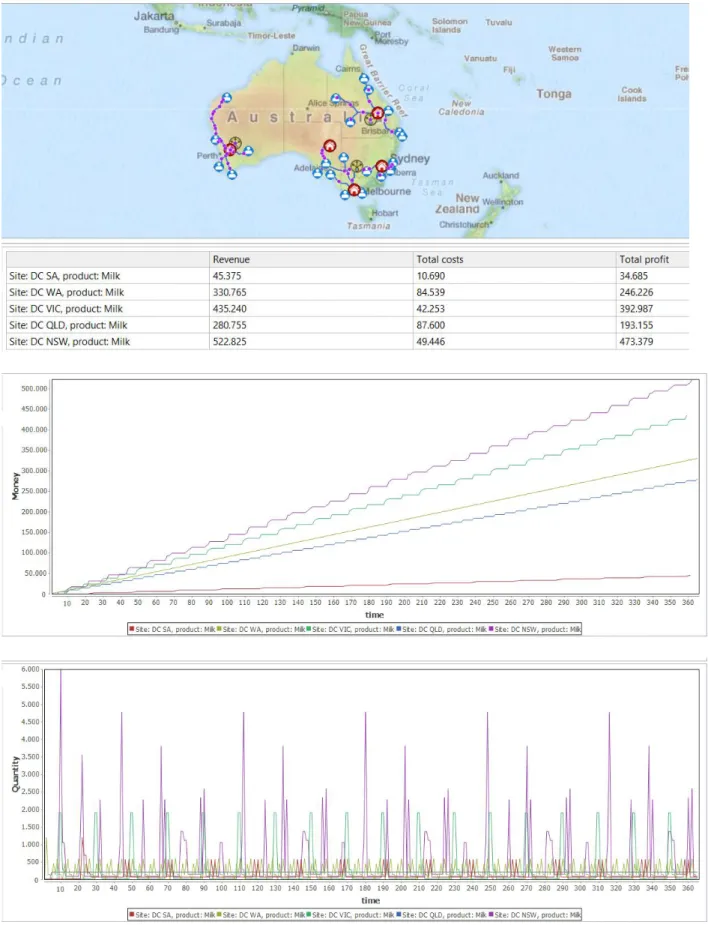Select row 'Site: DC NSW, product: Milk'
Image resolution: width=708 pixels, height=925 pixels.
point(348,342)
